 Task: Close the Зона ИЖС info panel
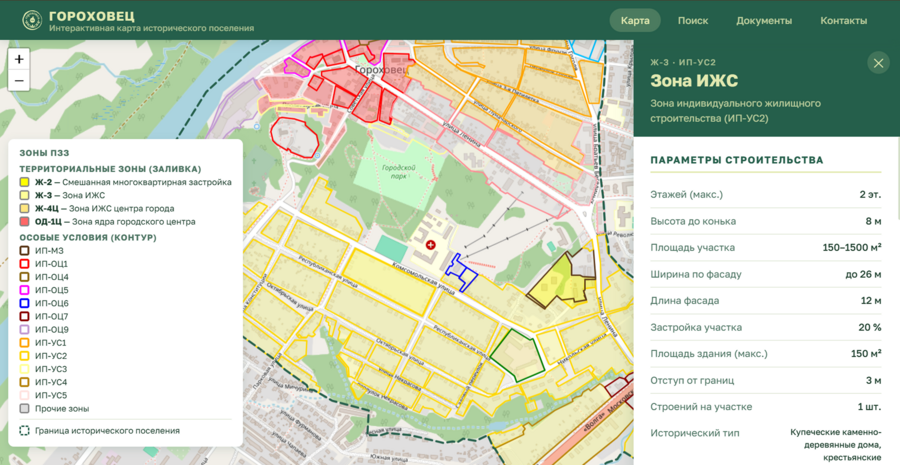[x=878, y=63]
